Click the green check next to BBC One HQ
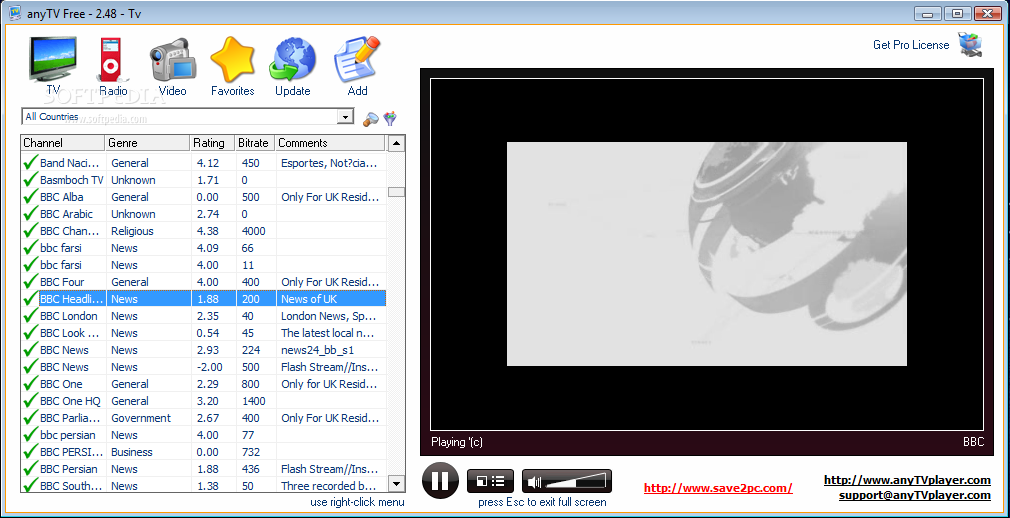Viewport: 1010px width, 518px height. pyautogui.click(x=30, y=401)
